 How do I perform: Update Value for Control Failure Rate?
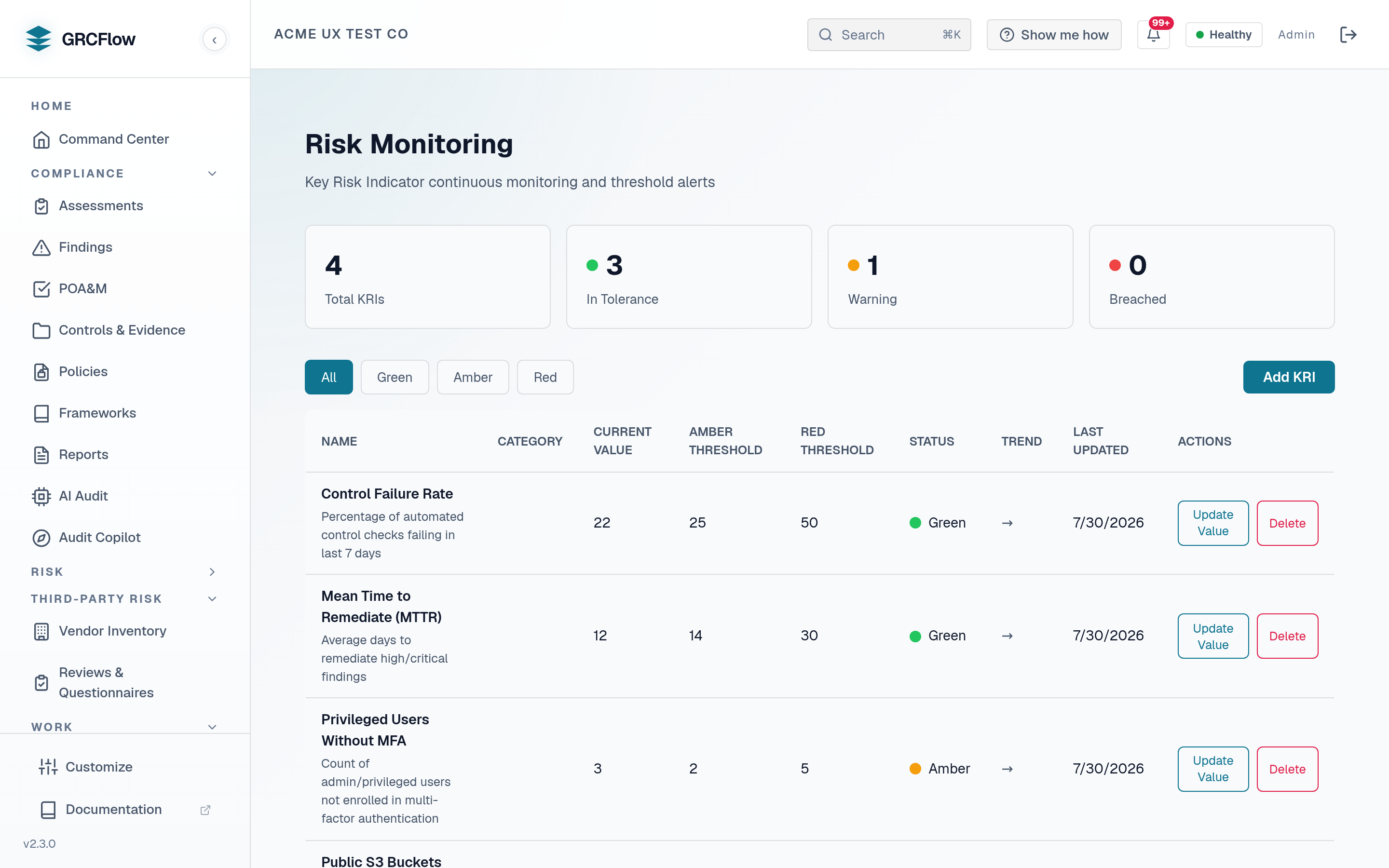pos(1213,523)
